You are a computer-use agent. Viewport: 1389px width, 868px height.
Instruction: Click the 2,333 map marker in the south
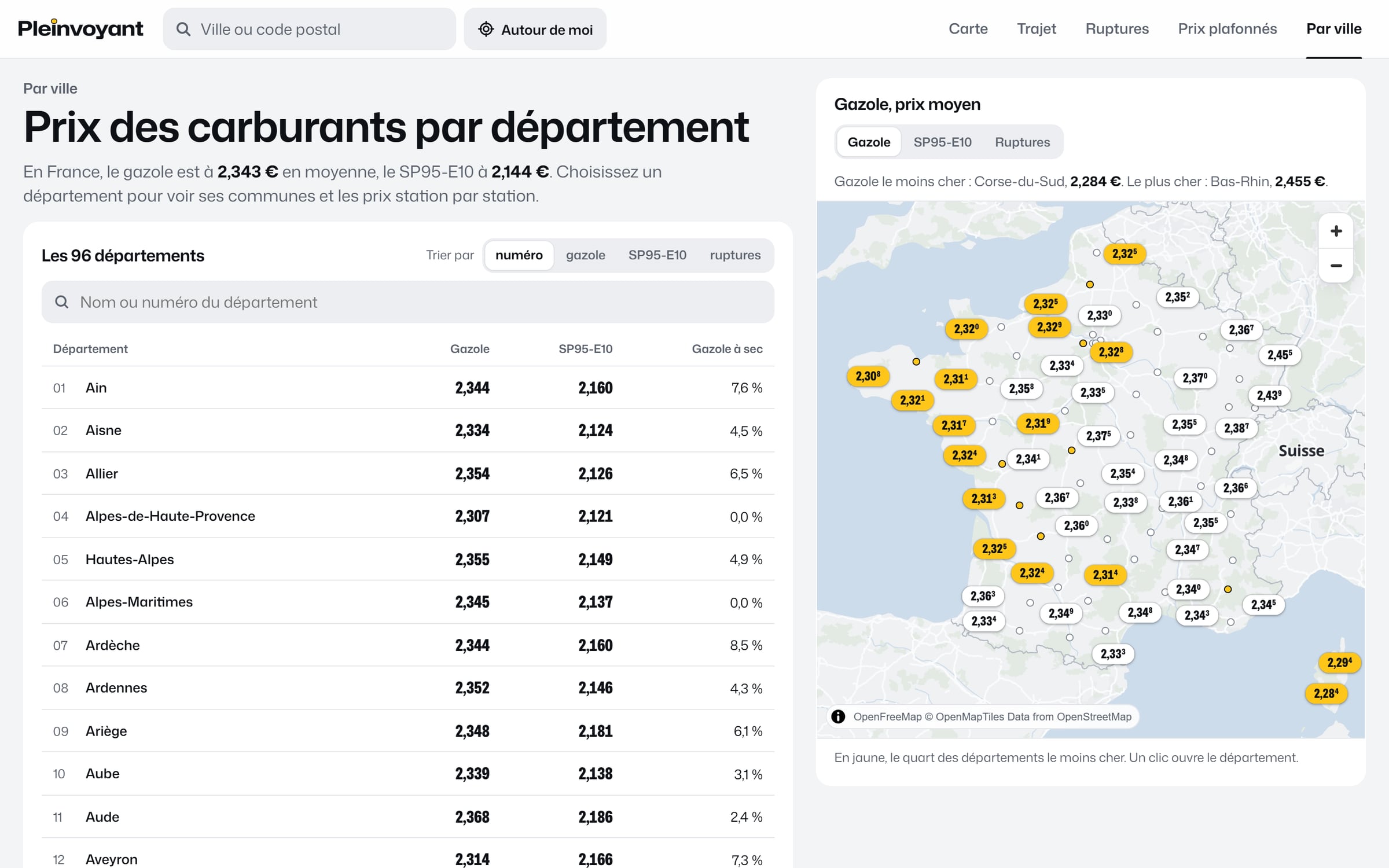coord(1113,654)
